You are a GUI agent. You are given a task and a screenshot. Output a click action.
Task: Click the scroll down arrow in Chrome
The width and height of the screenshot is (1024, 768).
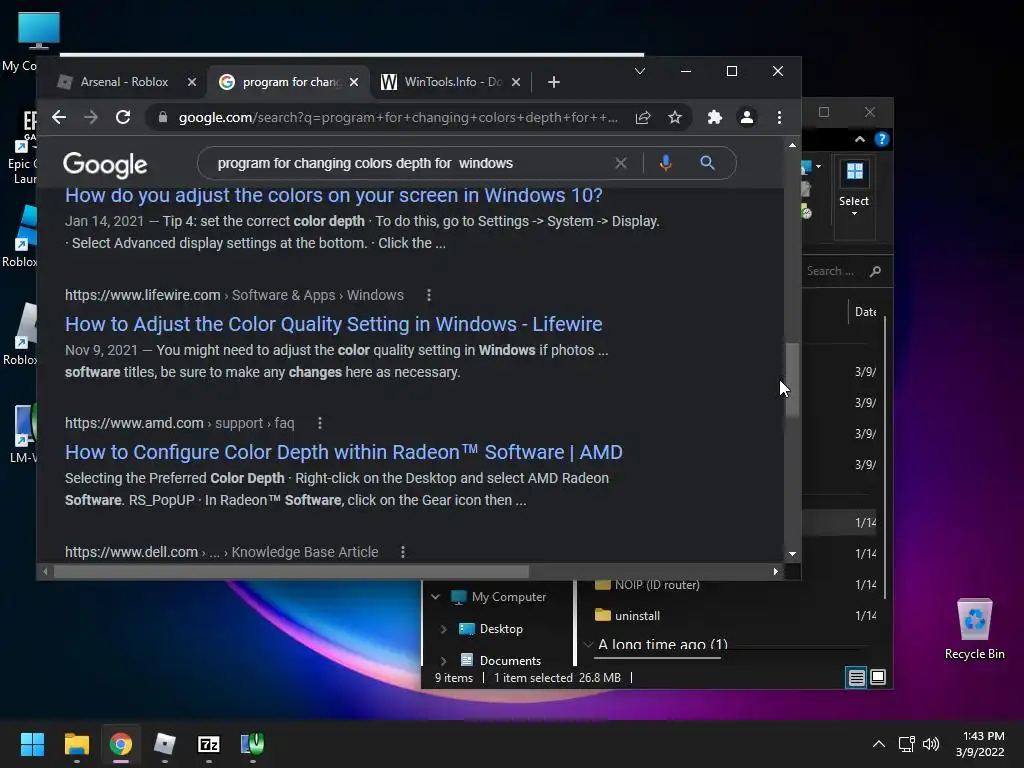click(792, 554)
